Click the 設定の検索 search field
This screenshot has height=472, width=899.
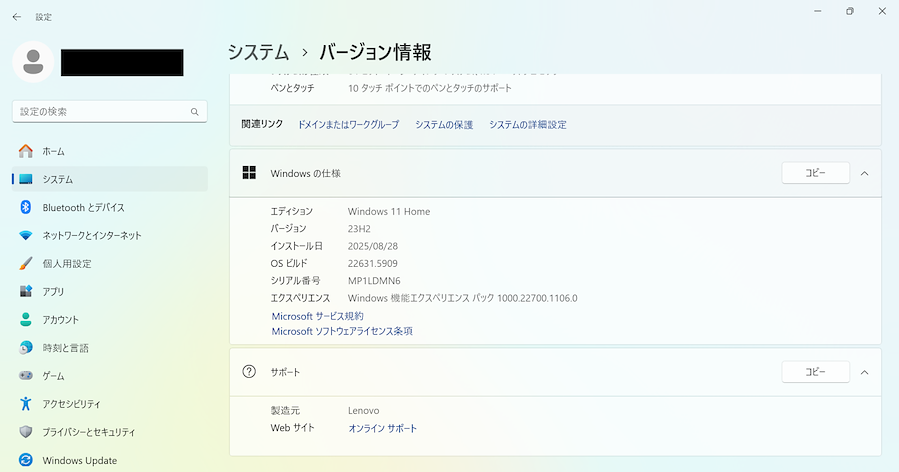pos(100,111)
